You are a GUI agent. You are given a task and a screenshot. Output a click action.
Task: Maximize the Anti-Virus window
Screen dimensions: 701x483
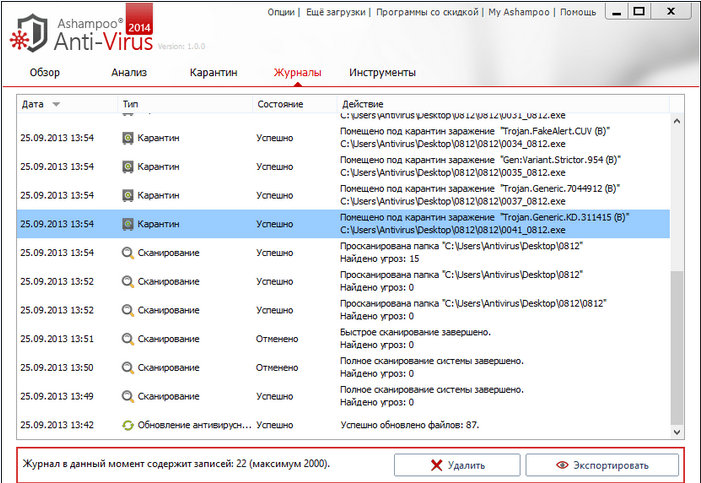click(x=639, y=12)
